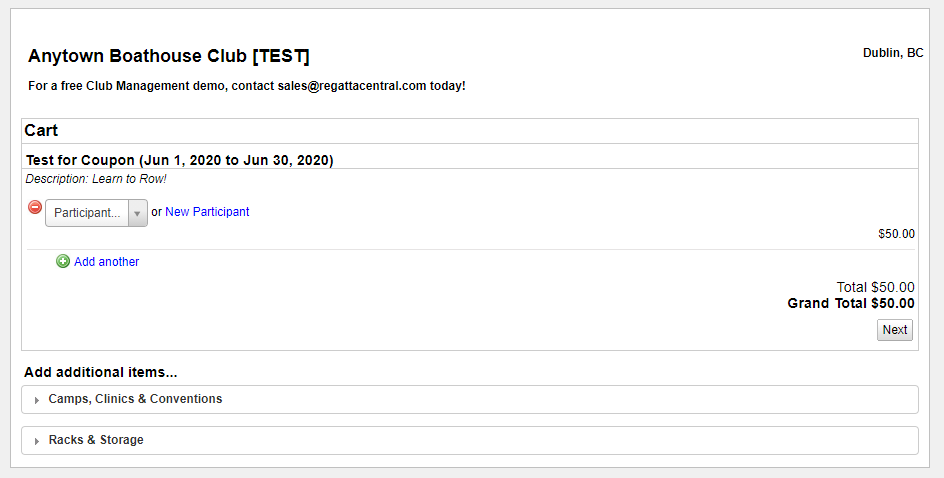Click the green plus icon beside Add another
This screenshot has width=944, height=478.
(63, 261)
